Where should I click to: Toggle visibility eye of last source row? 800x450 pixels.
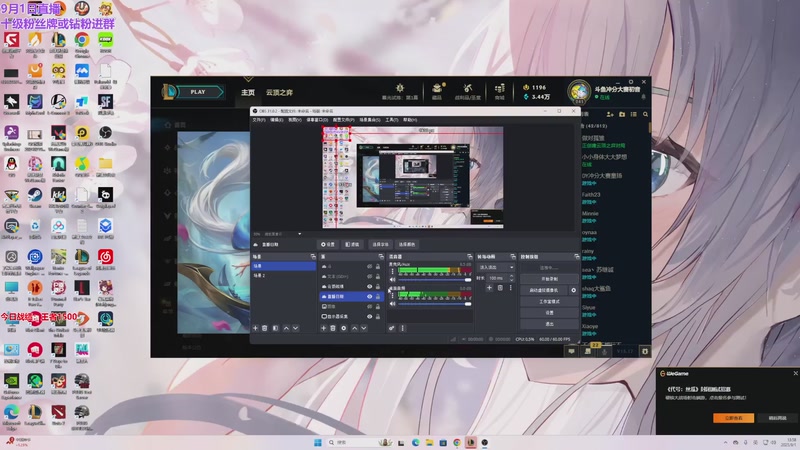369,316
